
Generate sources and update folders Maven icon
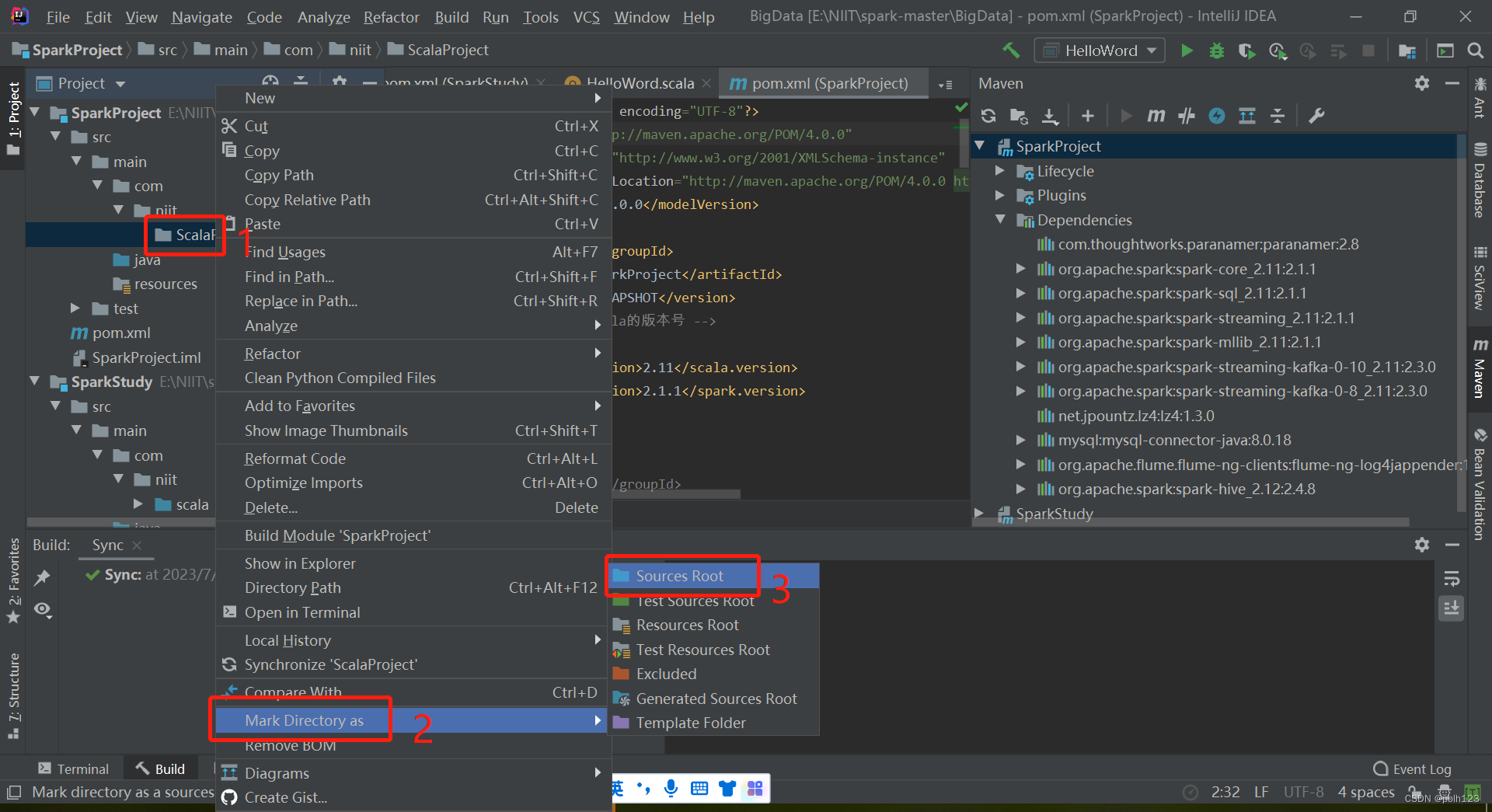(x=1019, y=116)
